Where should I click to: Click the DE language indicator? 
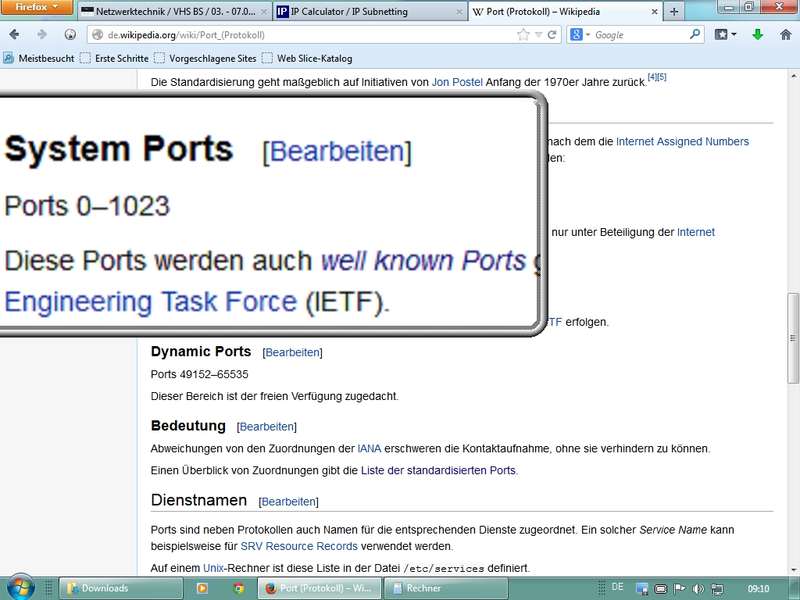pos(617,587)
